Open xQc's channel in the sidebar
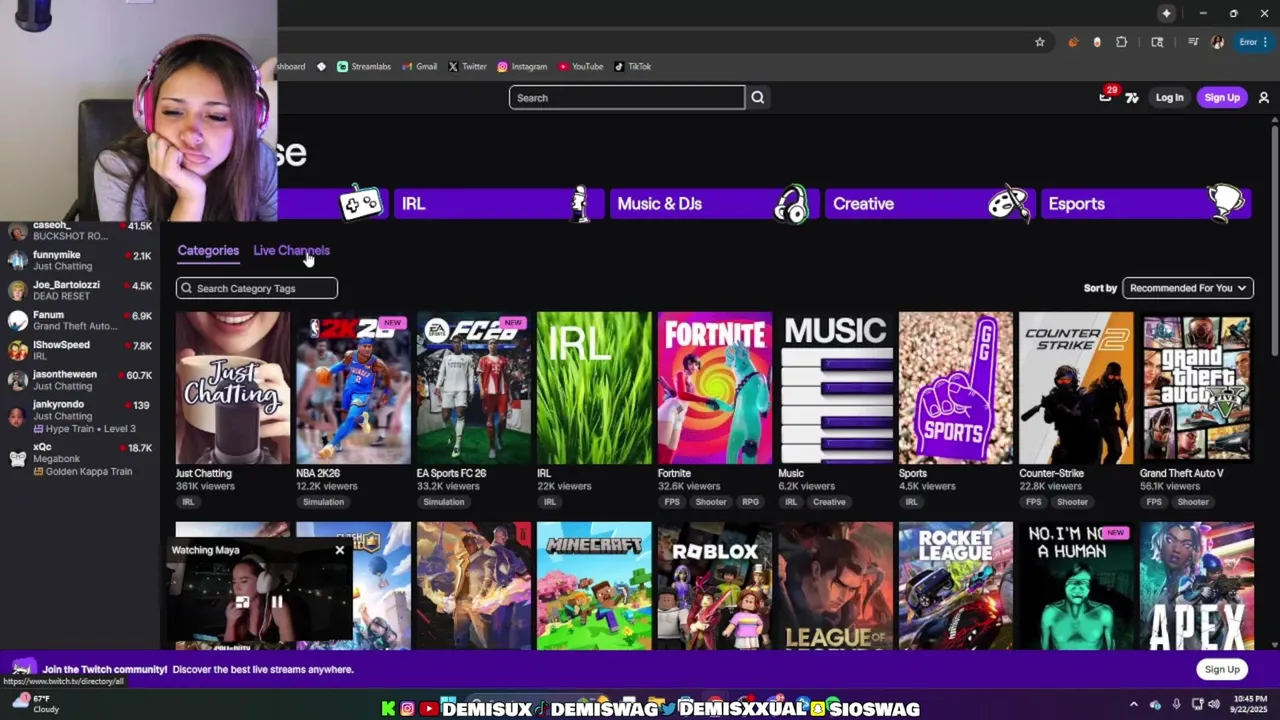Image resolution: width=1280 pixels, height=720 pixels. click(80, 459)
